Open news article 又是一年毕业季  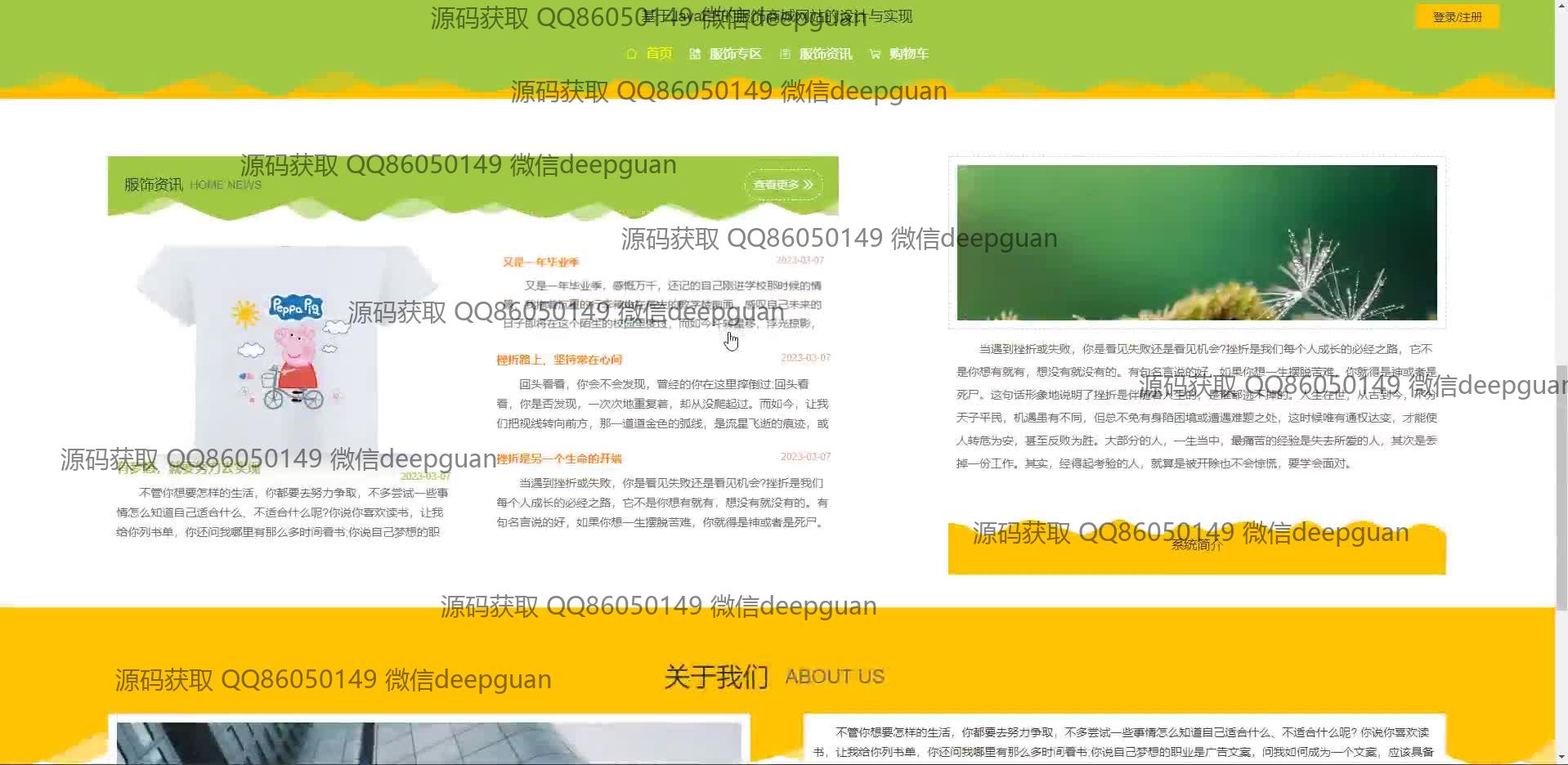[x=540, y=262]
